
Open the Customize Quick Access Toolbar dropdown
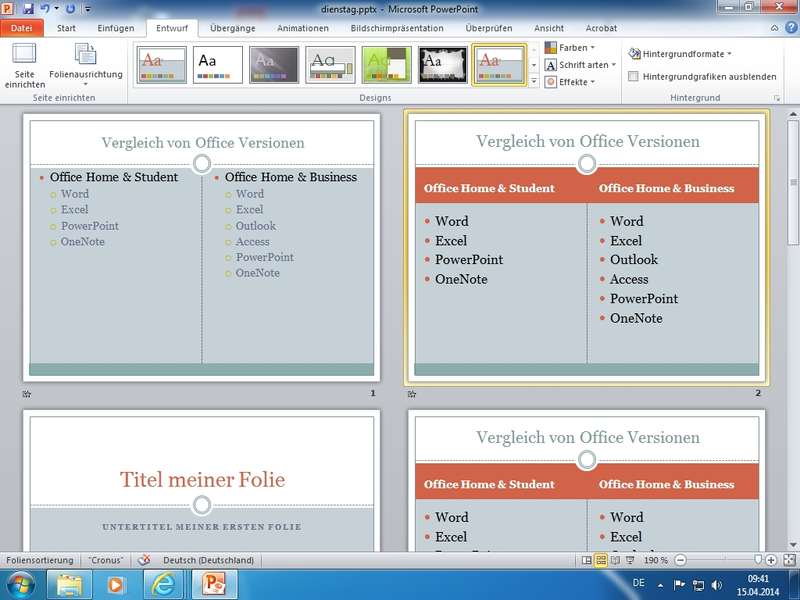point(88,9)
